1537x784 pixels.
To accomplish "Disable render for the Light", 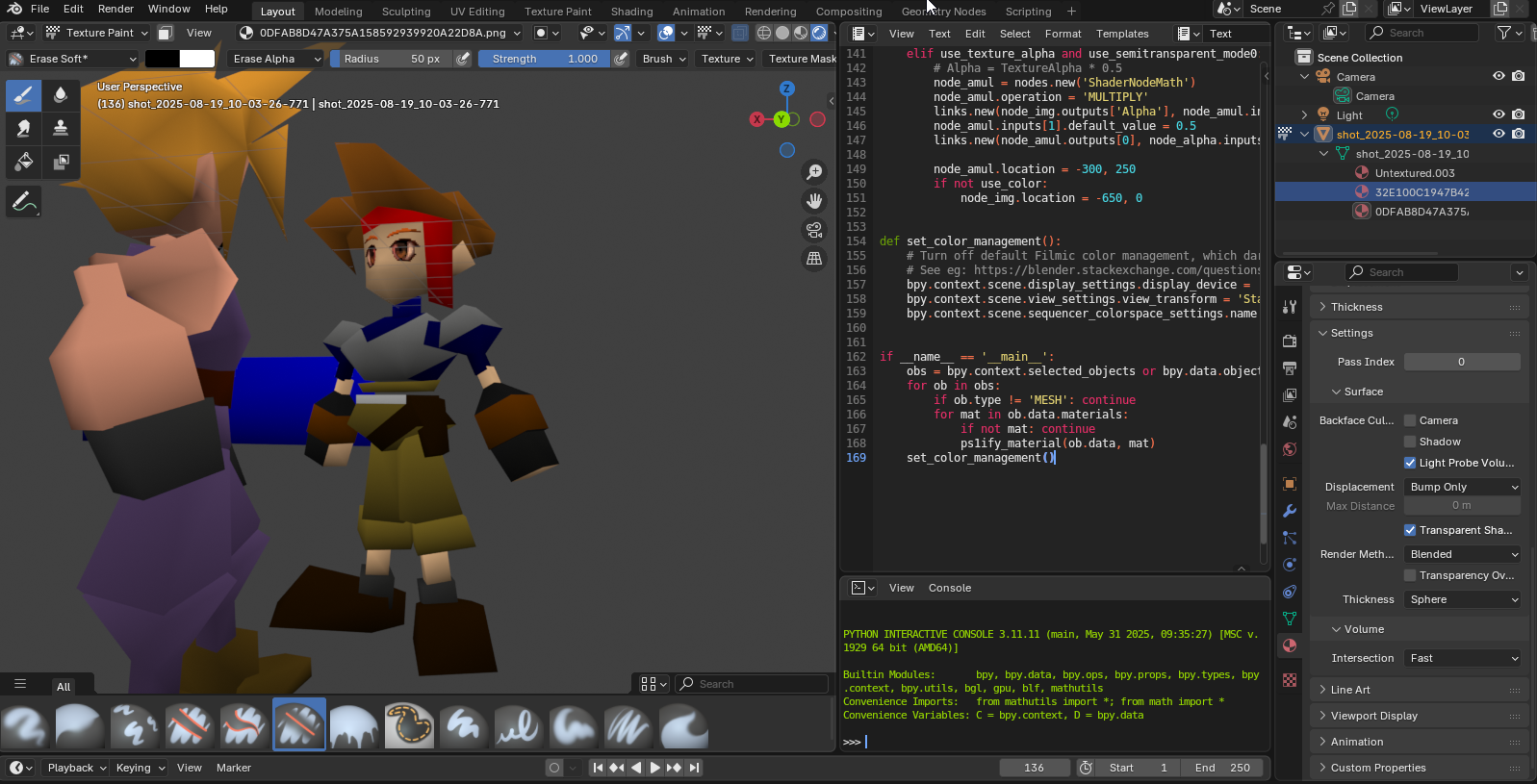I will (1519, 114).
